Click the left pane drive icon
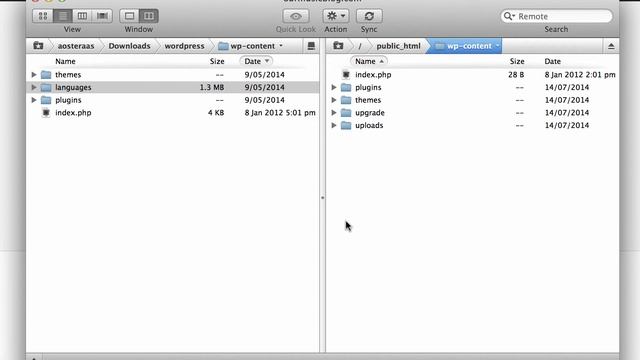640x360 pixels. pos(311,46)
